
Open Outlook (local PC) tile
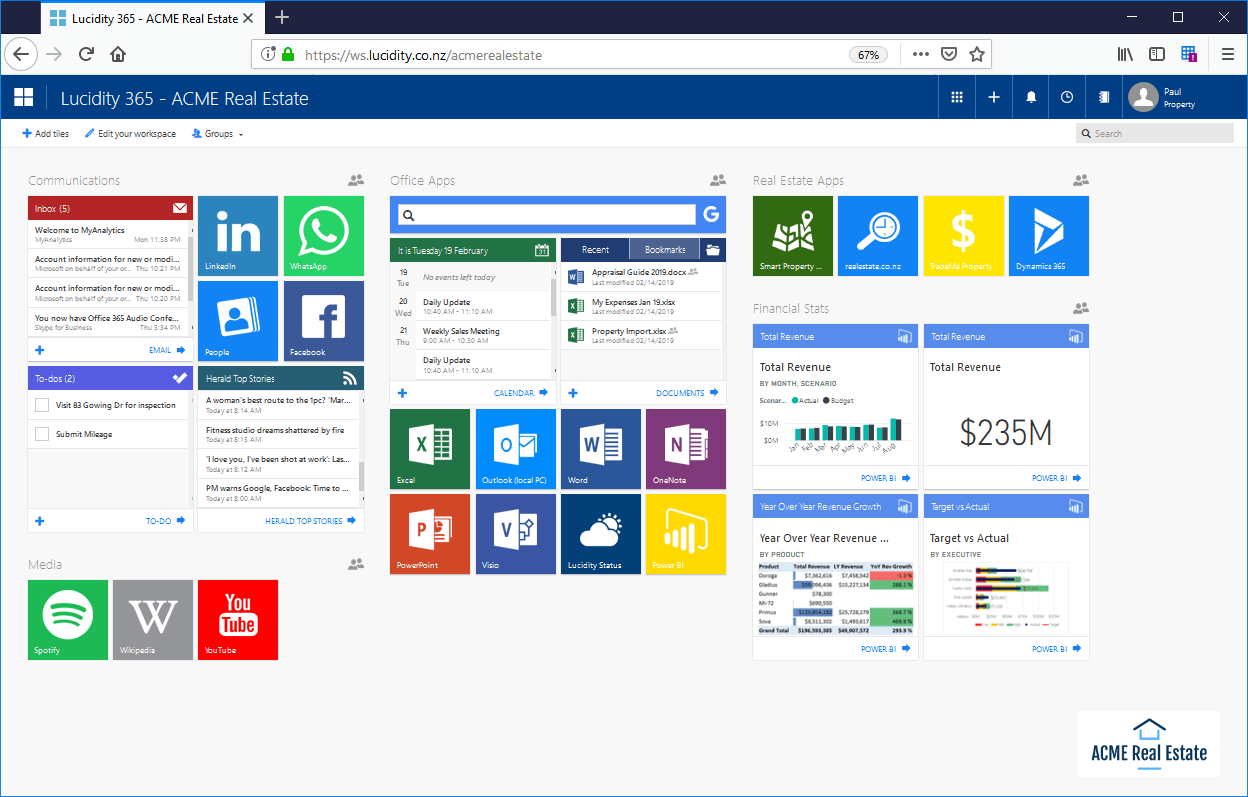[x=516, y=449]
